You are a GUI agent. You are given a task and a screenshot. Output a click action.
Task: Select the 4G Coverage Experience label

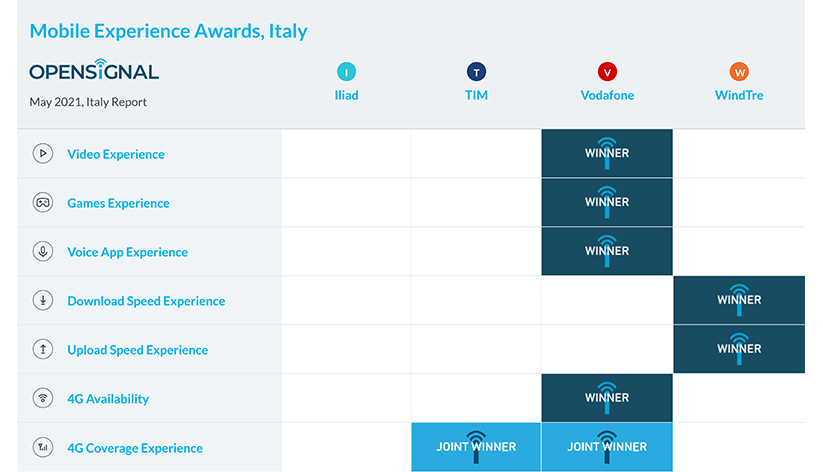click(135, 448)
